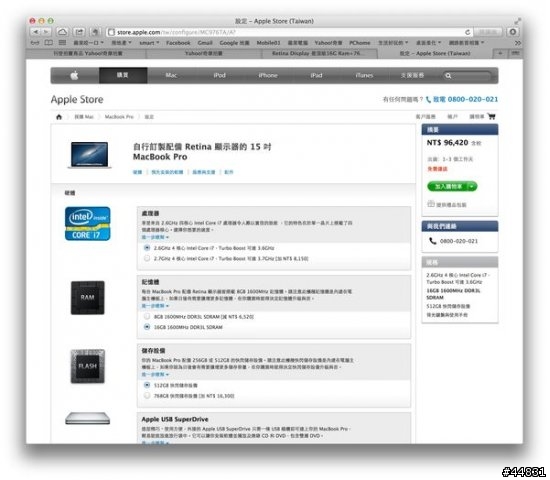
Task: Show hidden bookmarks via the >> overflow
Action: tap(517, 43)
